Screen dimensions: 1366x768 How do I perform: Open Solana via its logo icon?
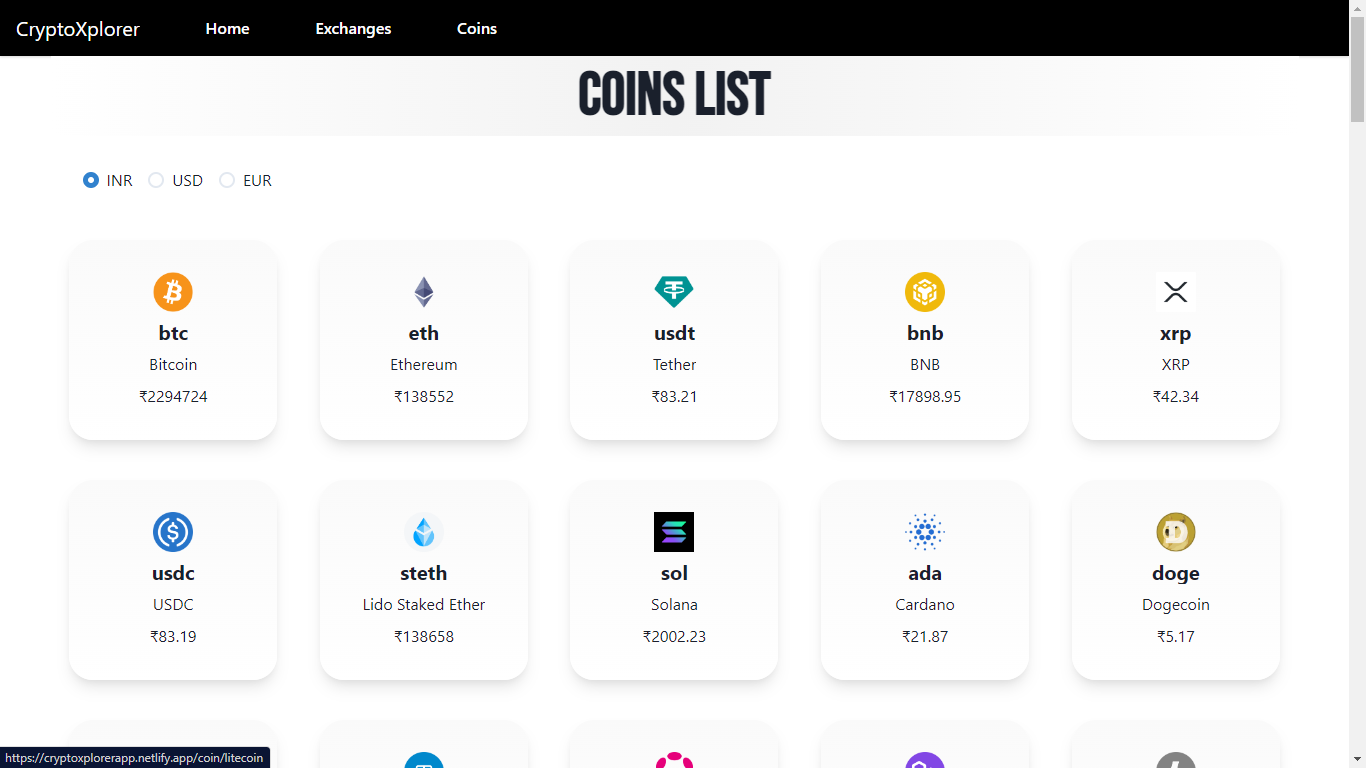[x=674, y=532]
